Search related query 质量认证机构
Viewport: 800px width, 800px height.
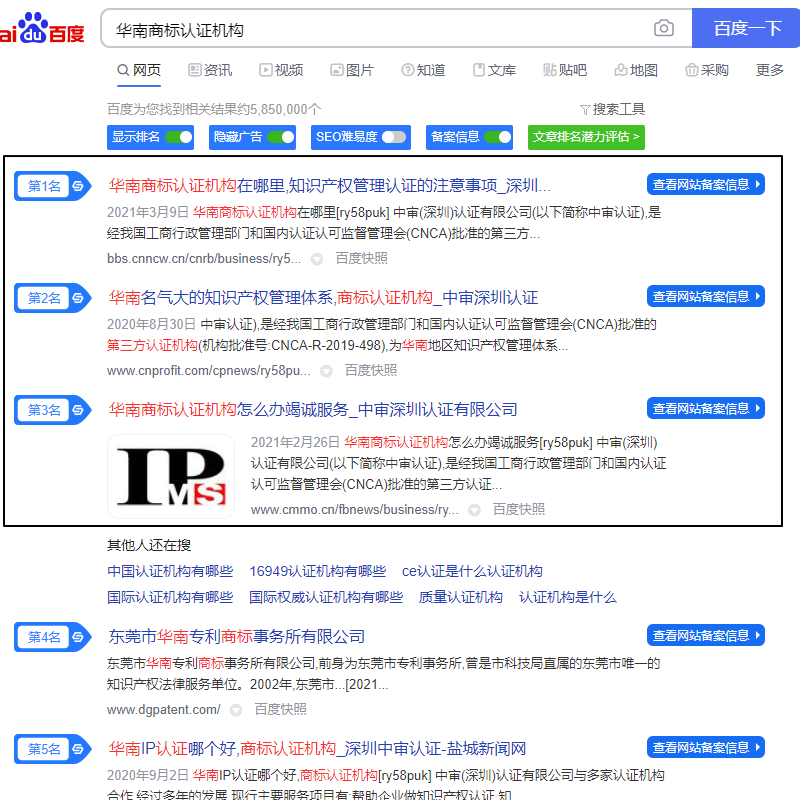coord(460,597)
